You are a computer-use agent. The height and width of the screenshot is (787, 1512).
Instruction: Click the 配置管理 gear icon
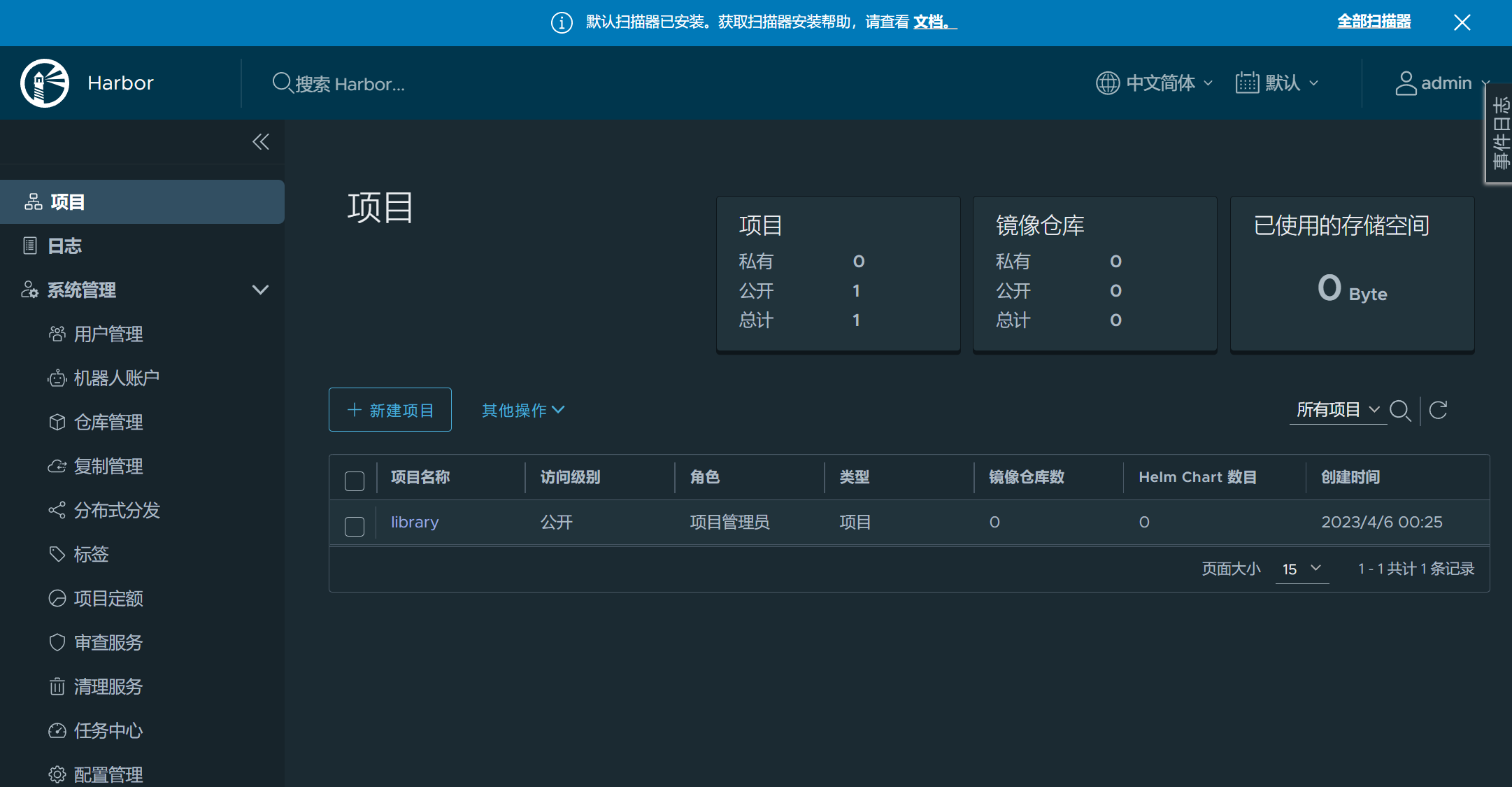[x=57, y=774]
